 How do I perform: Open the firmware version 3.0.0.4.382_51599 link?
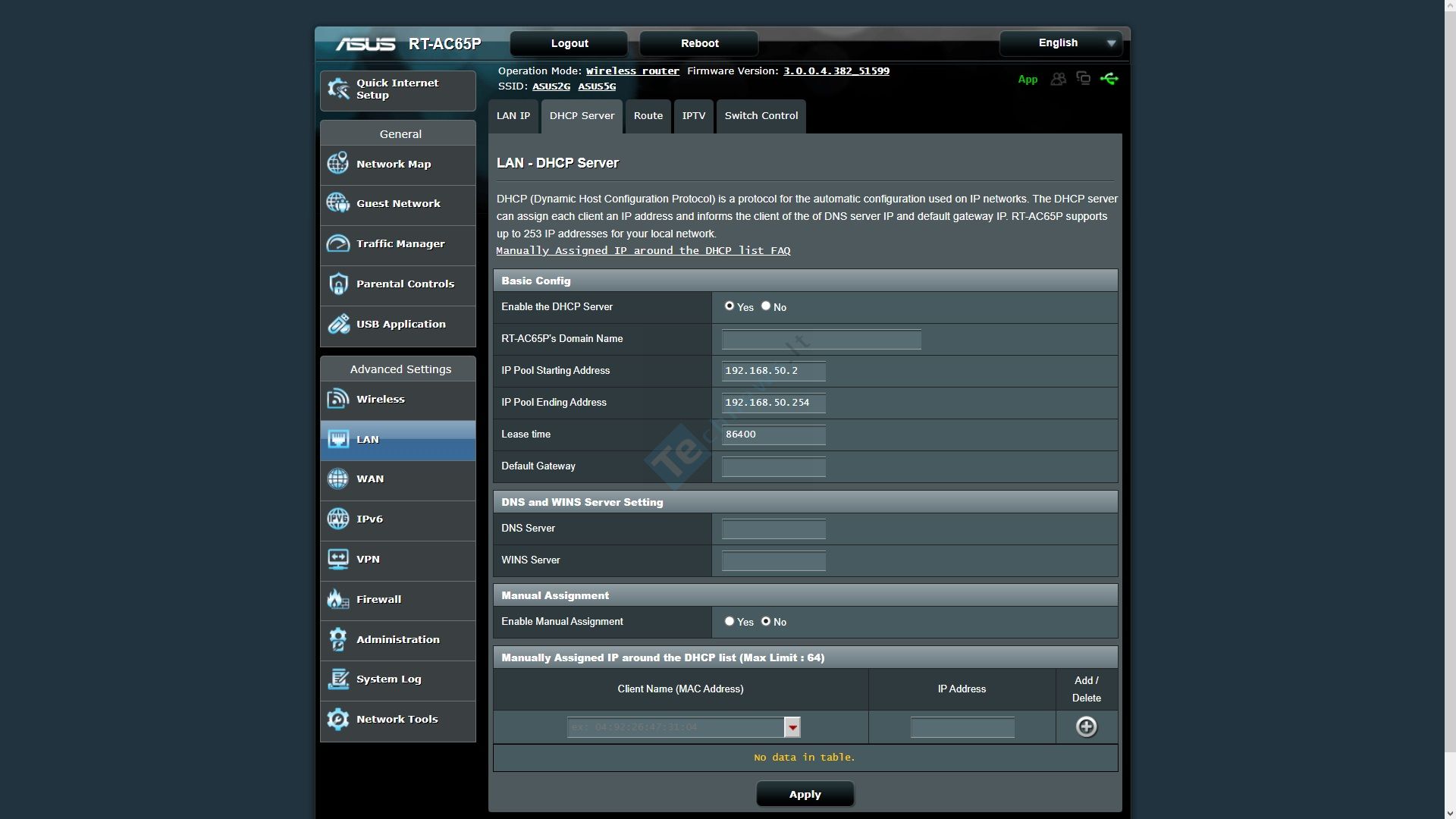[836, 71]
